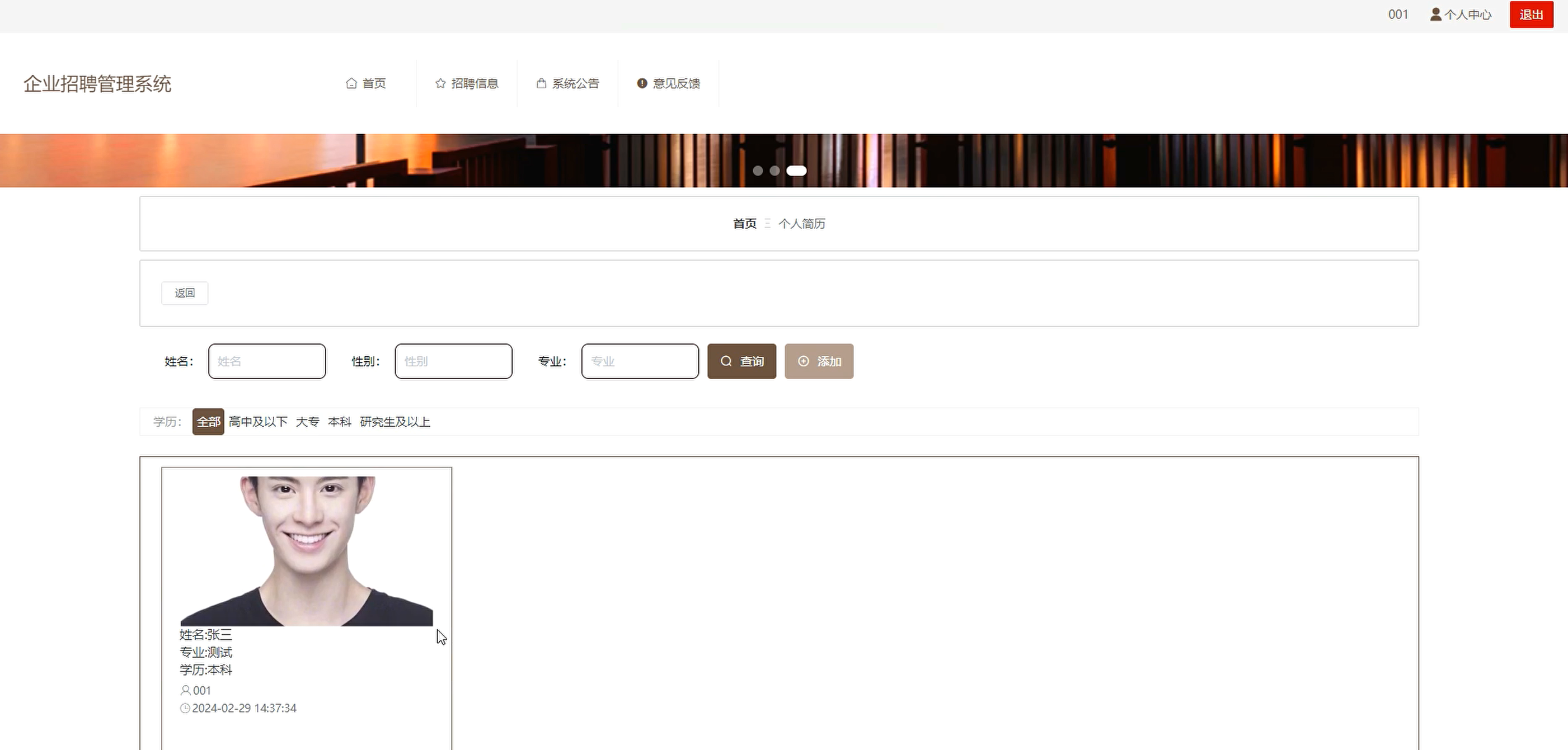Filter by 研究生及以上 education

tap(395, 422)
